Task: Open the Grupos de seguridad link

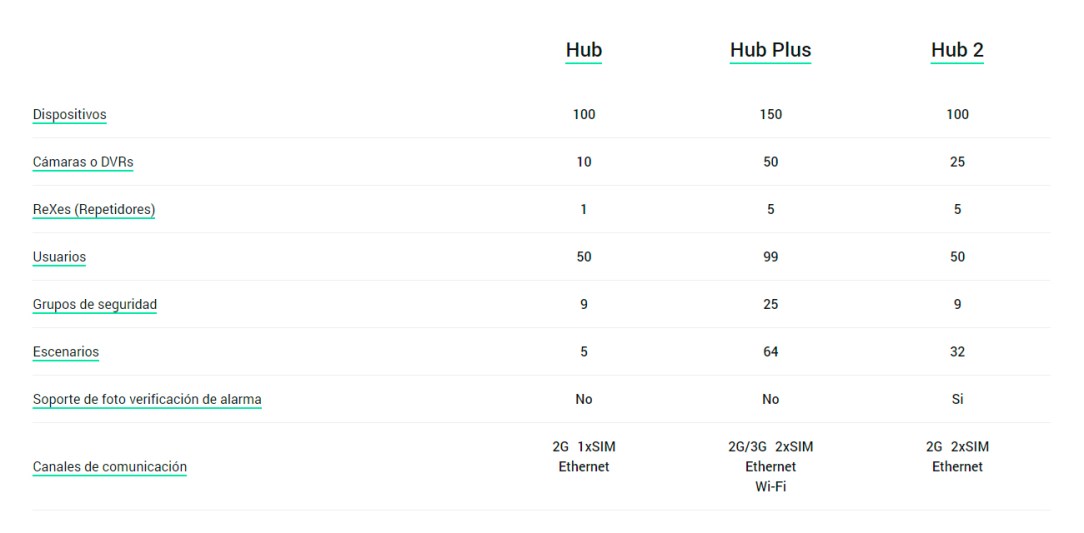Action: 95,304
